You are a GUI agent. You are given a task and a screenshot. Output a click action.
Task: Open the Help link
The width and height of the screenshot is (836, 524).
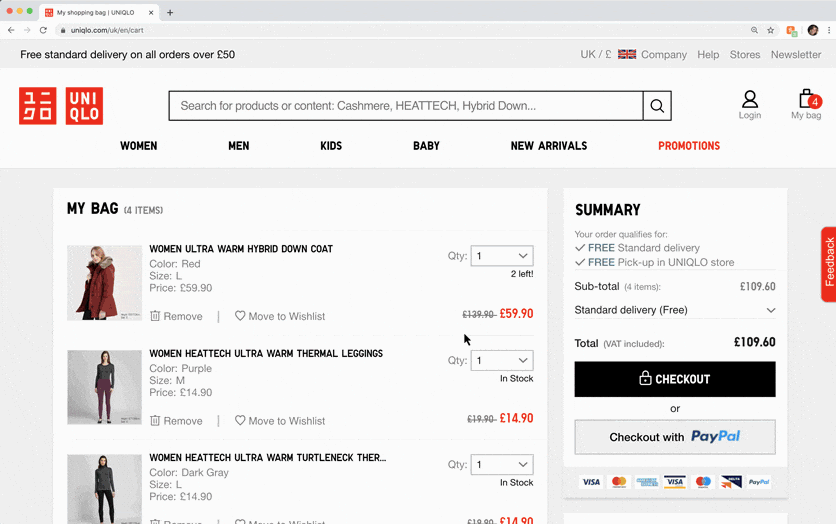708,54
